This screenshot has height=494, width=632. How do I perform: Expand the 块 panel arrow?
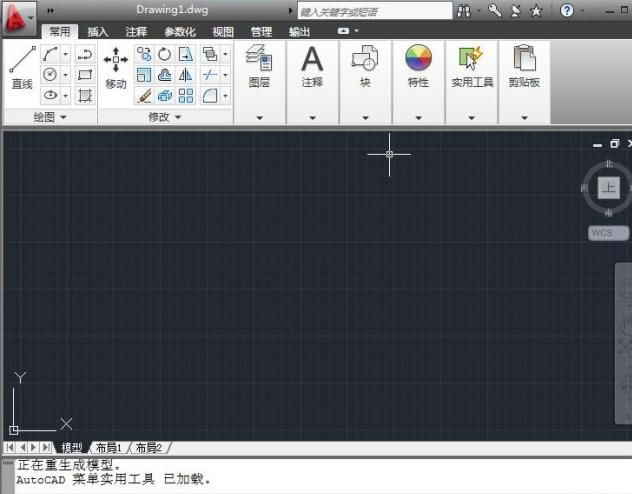pyautogui.click(x=365, y=118)
